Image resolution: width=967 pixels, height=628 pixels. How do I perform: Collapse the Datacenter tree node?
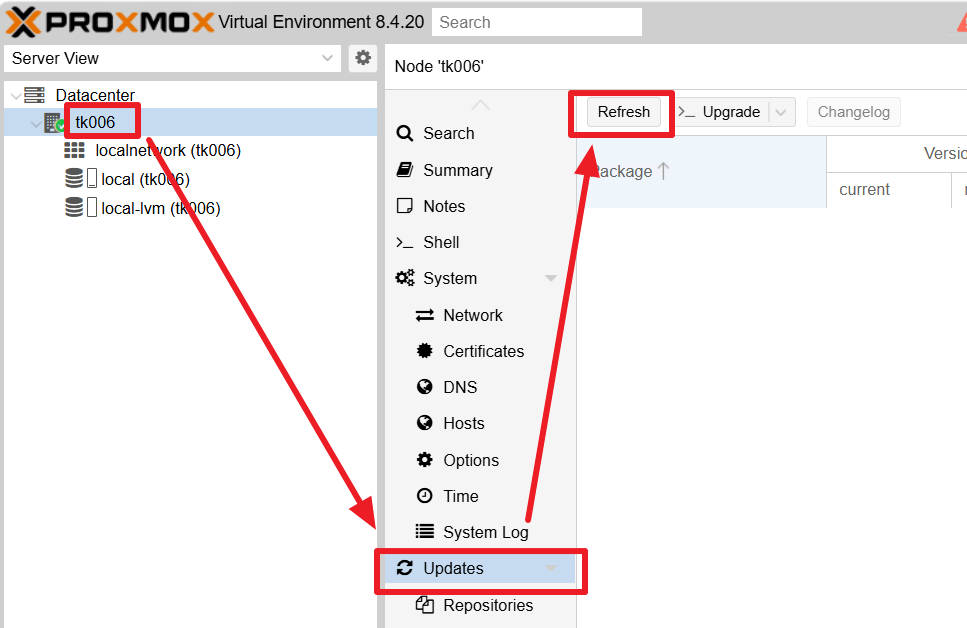[15, 96]
